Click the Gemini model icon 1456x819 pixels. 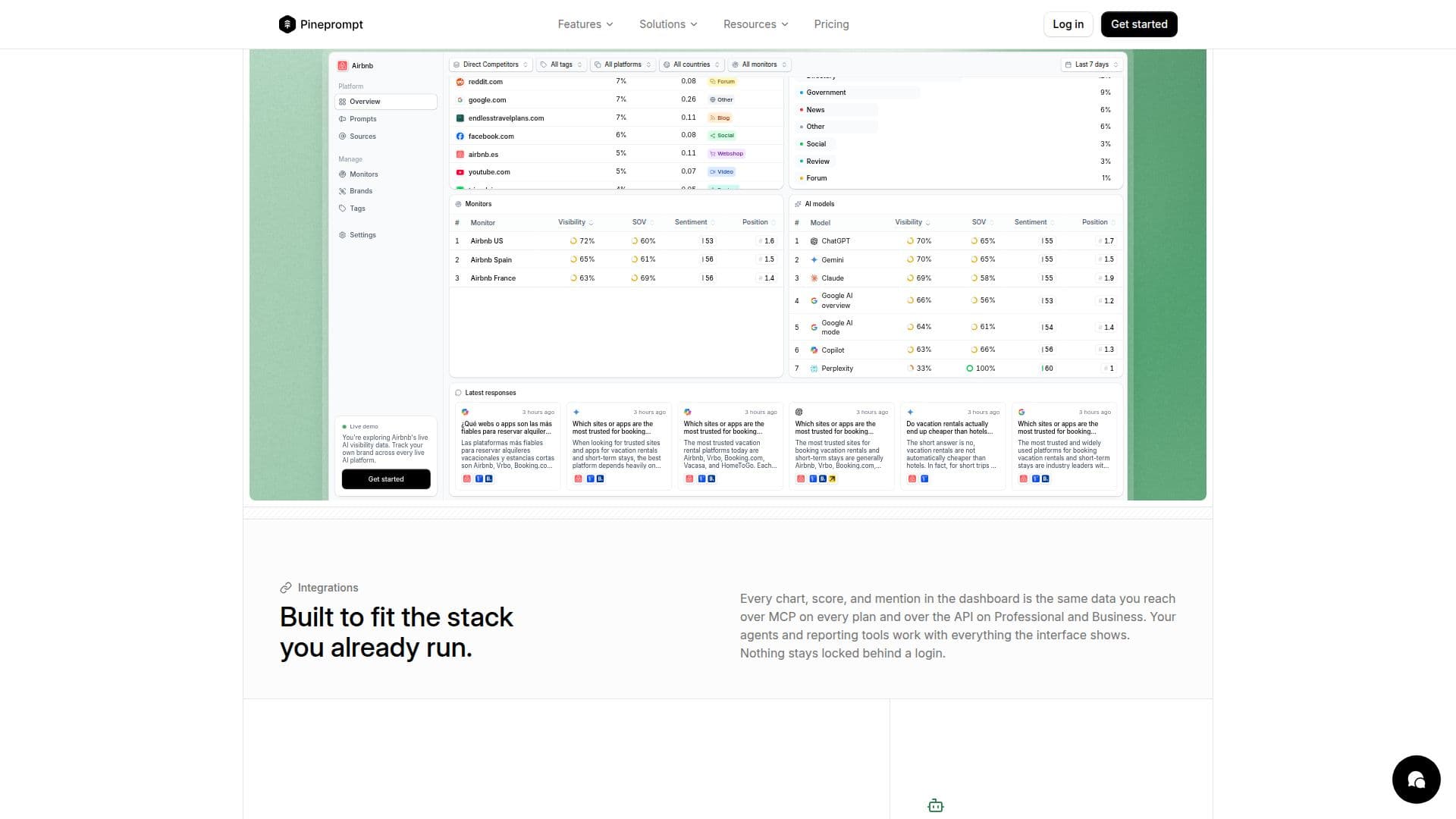[814, 260]
